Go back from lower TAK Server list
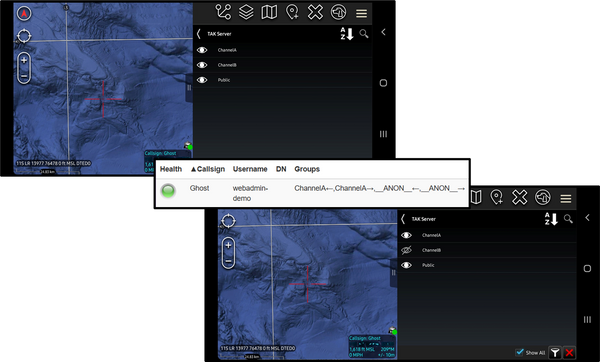600x362 pixels. coord(403,219)
